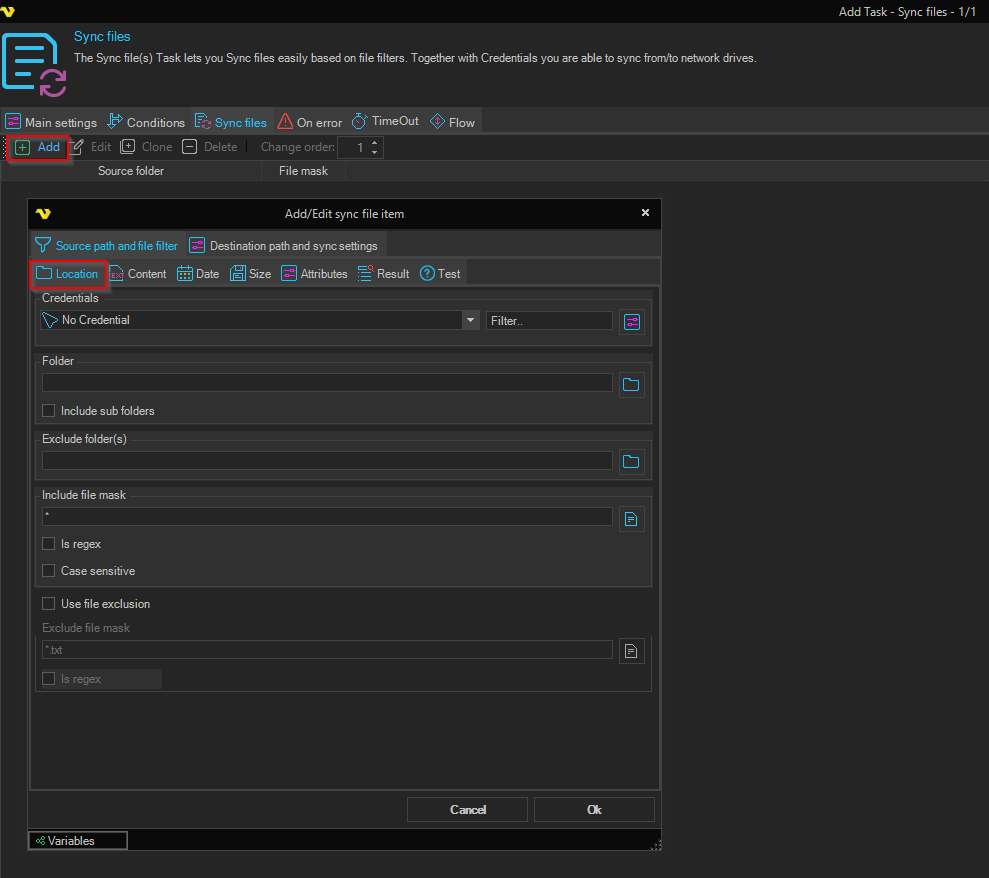Open exclude file mask editor icon

631,651
